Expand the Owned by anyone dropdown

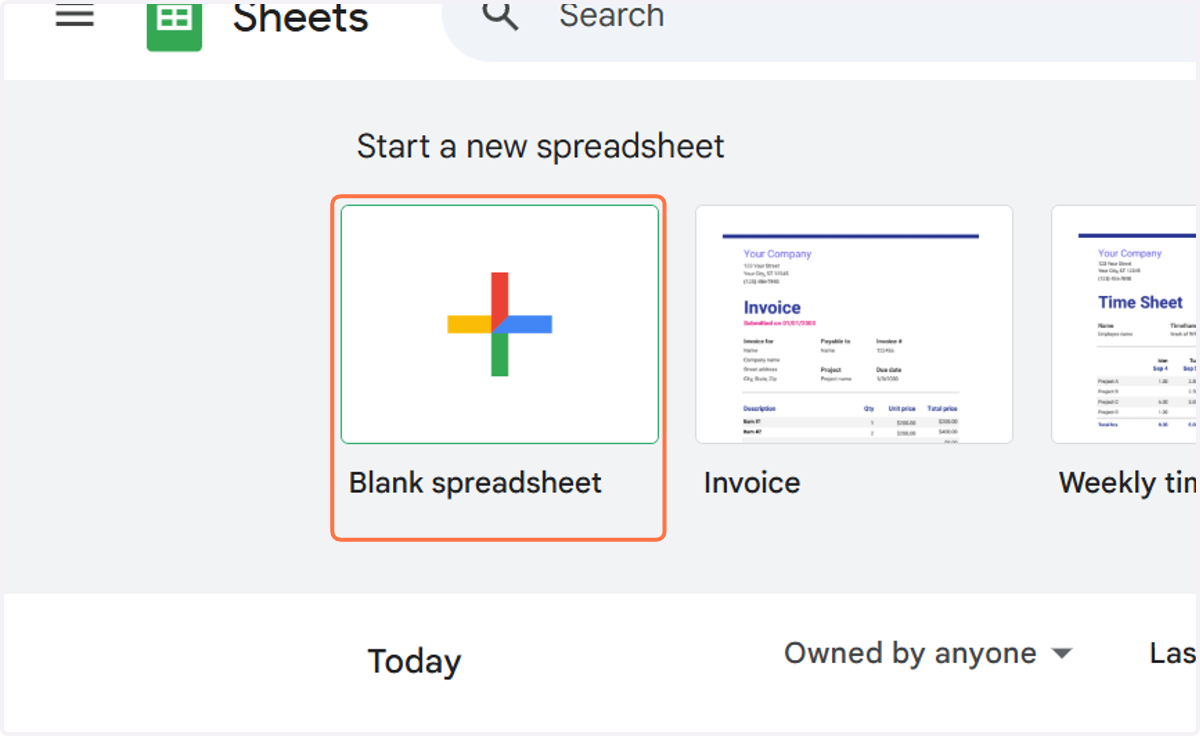(x=928, y=653)
